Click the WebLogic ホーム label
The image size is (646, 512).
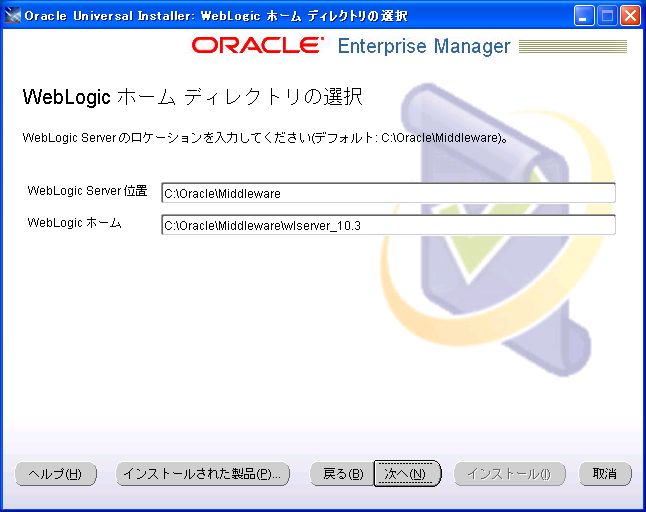(75, 223)
